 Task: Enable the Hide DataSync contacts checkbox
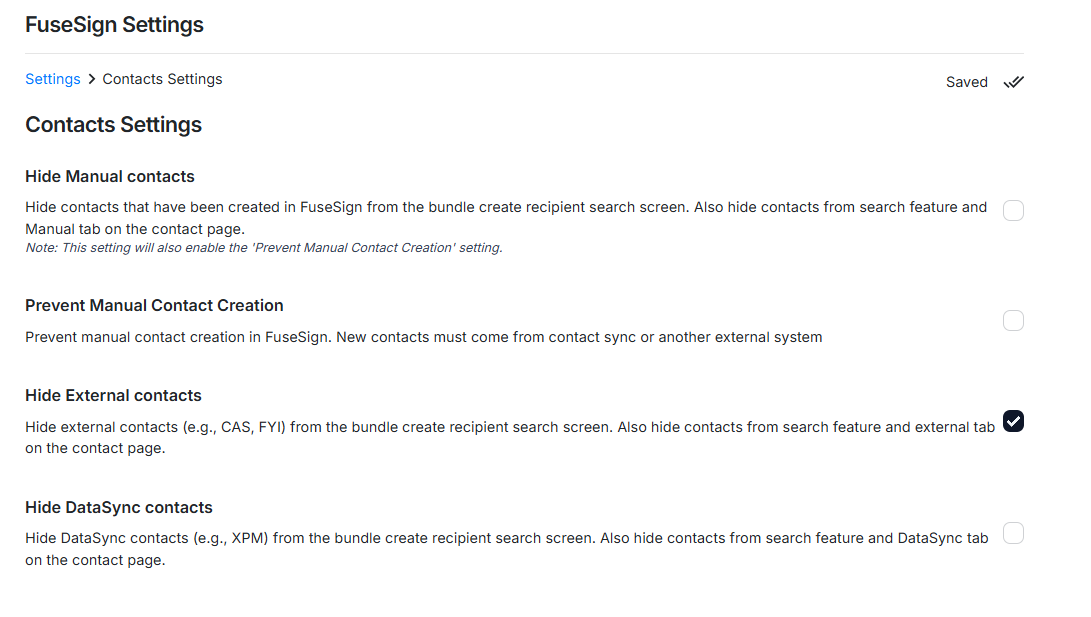pos(1013,533)
